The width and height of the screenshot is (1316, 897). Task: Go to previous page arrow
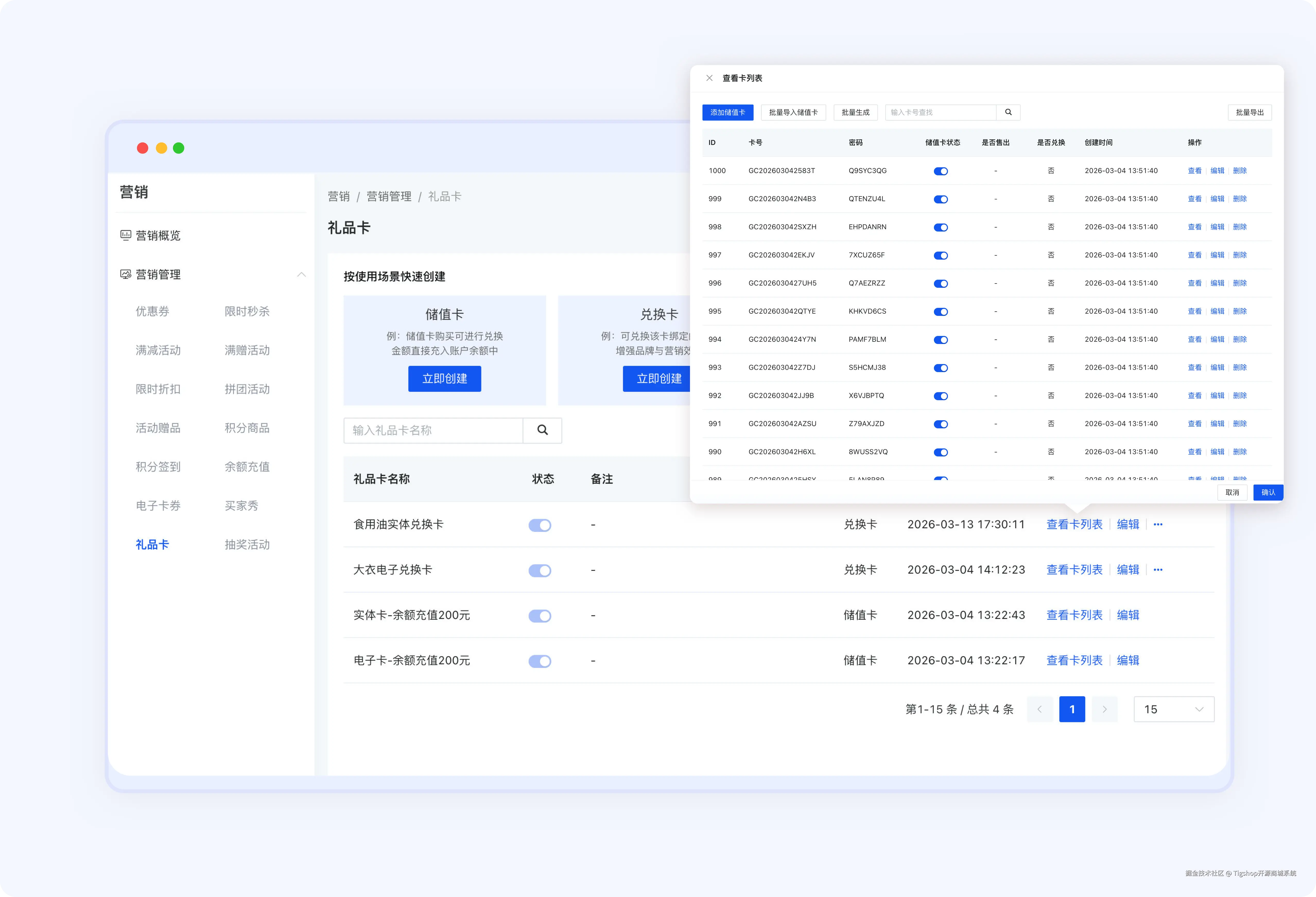tap(1040, 709)
